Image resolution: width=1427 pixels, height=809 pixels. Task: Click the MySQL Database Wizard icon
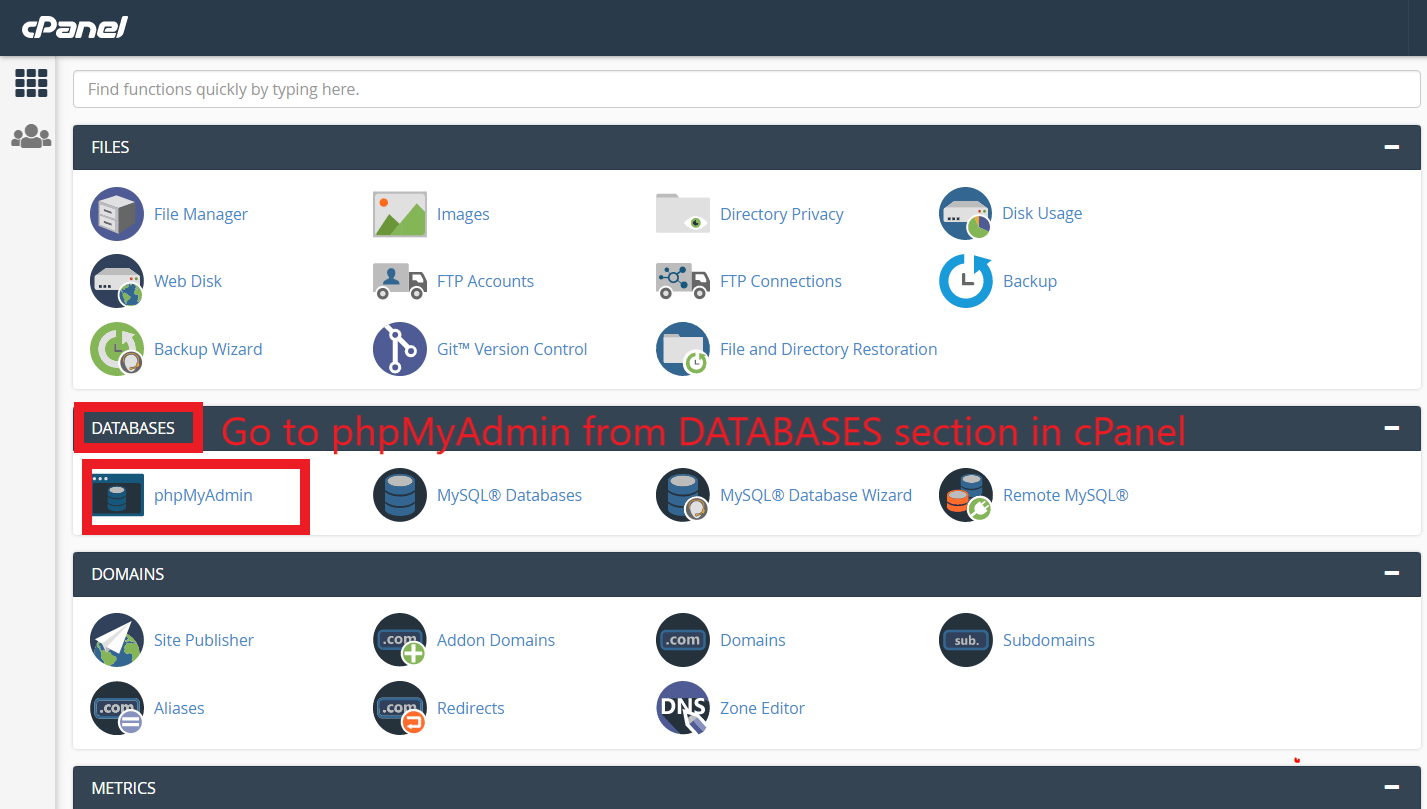coord(683,495)
